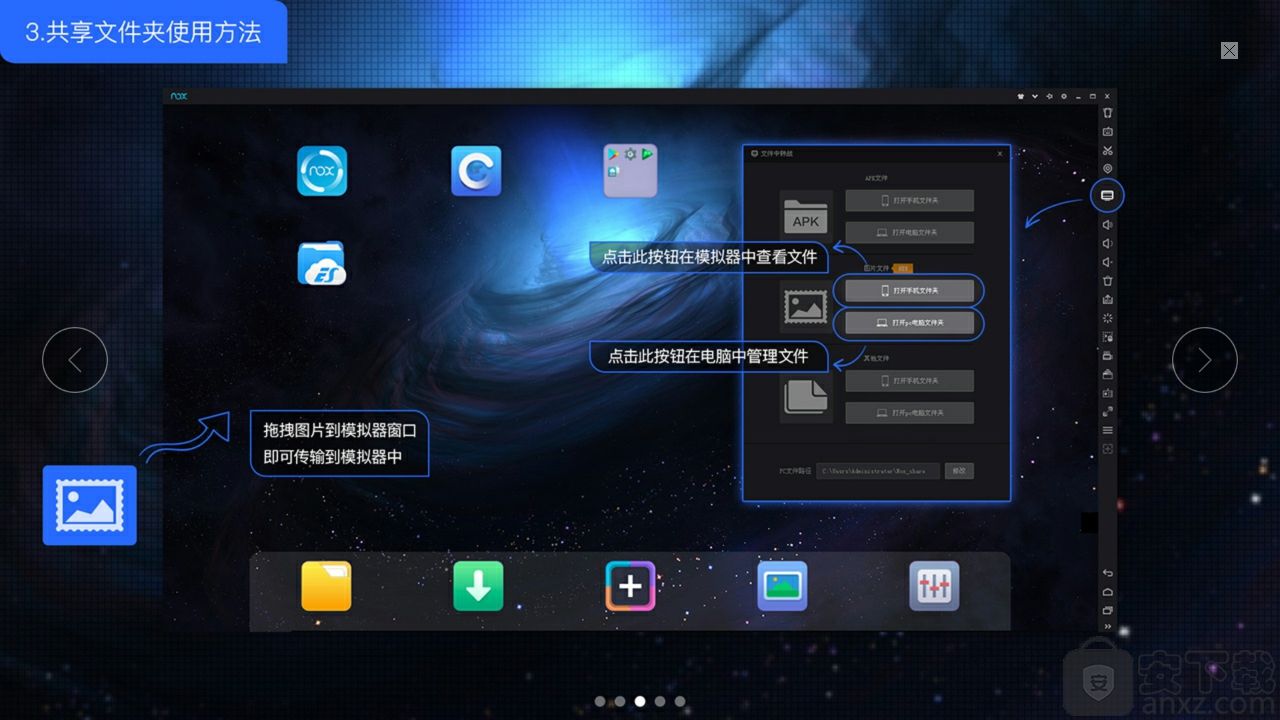Select the fifth pagination dot
The height and width of the screenshot is (720, 1280).
[680, 701]
